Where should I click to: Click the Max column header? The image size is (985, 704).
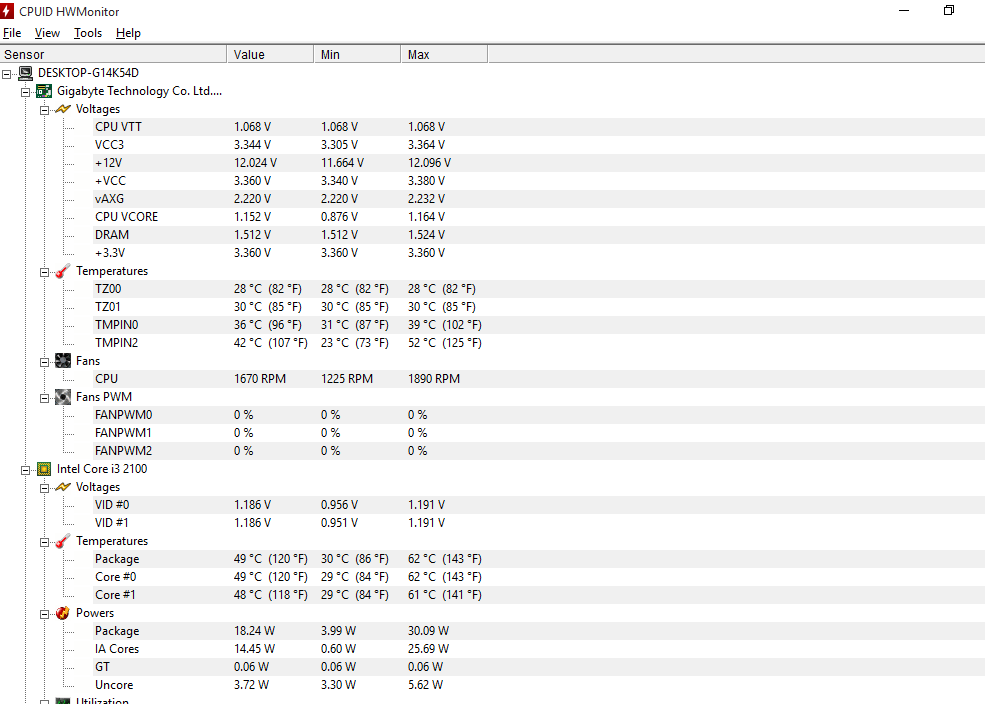click(444, 55)
